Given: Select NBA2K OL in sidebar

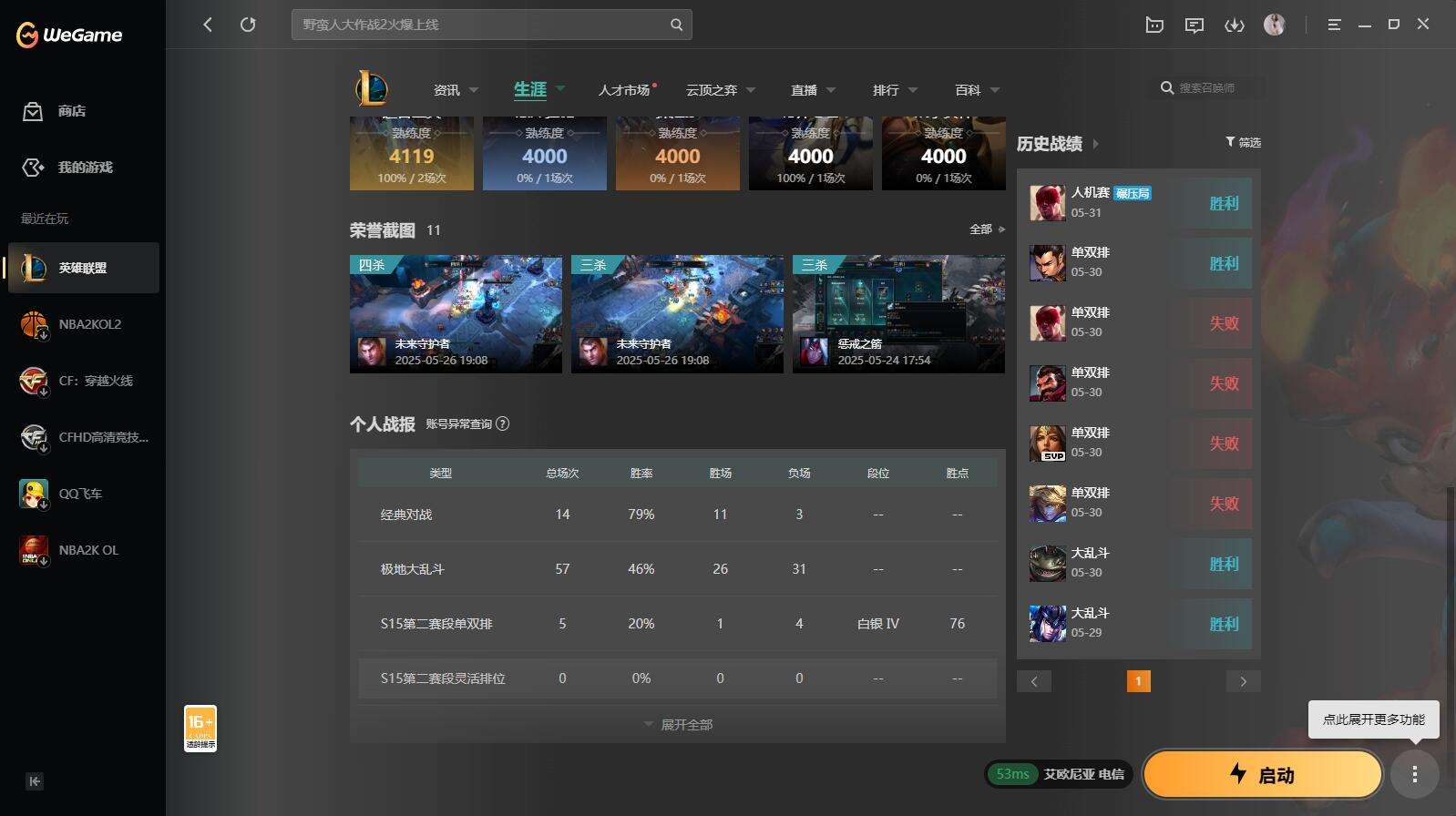Looking at the screenshot, I should (84, 550).
